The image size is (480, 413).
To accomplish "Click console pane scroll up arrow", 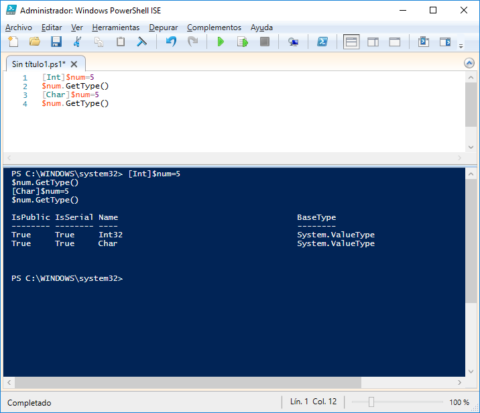I will (x=471, y=174).
